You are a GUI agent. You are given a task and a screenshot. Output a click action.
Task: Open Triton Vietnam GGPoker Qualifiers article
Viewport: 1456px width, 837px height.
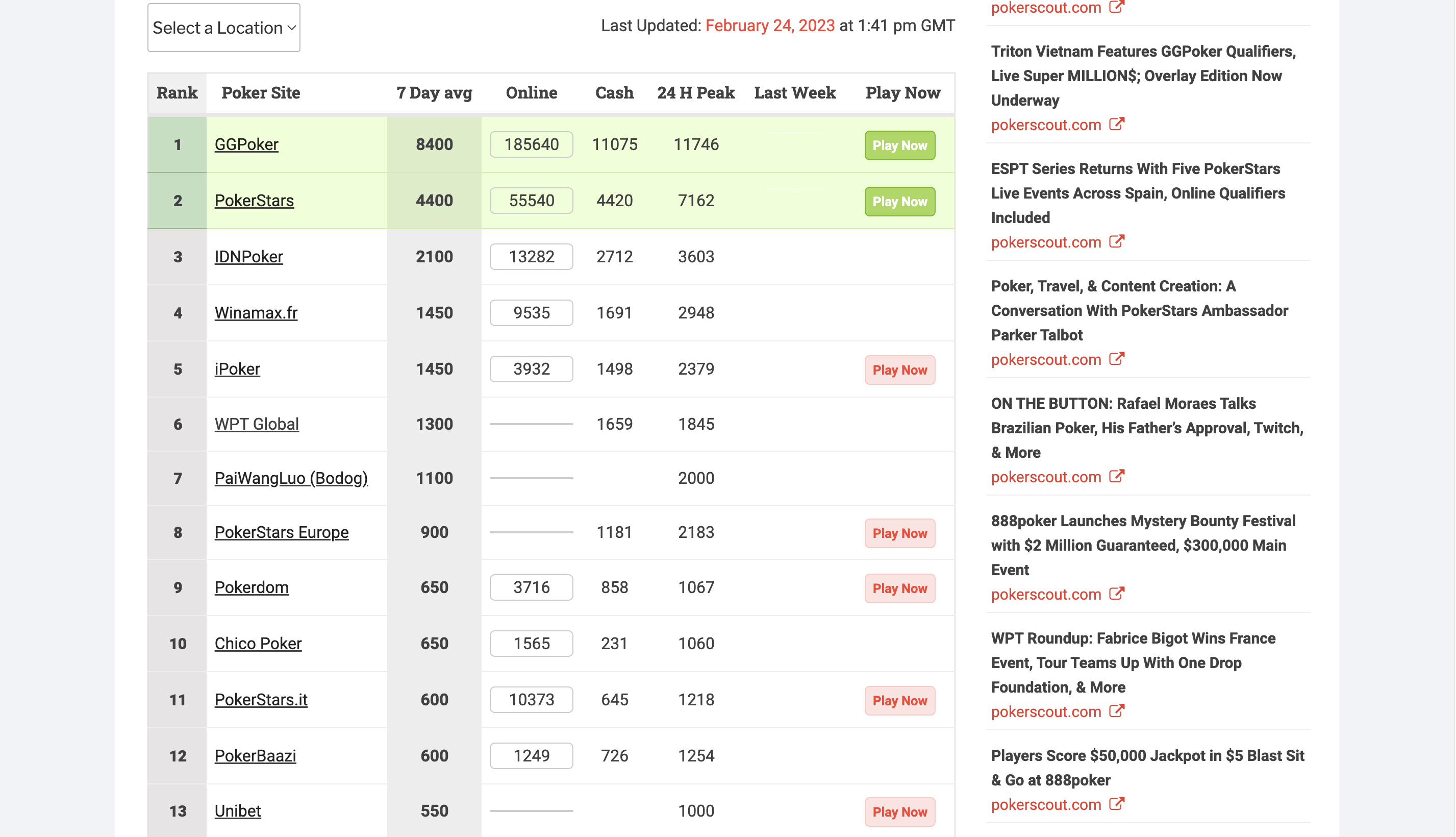click(x=1143, y=76)
